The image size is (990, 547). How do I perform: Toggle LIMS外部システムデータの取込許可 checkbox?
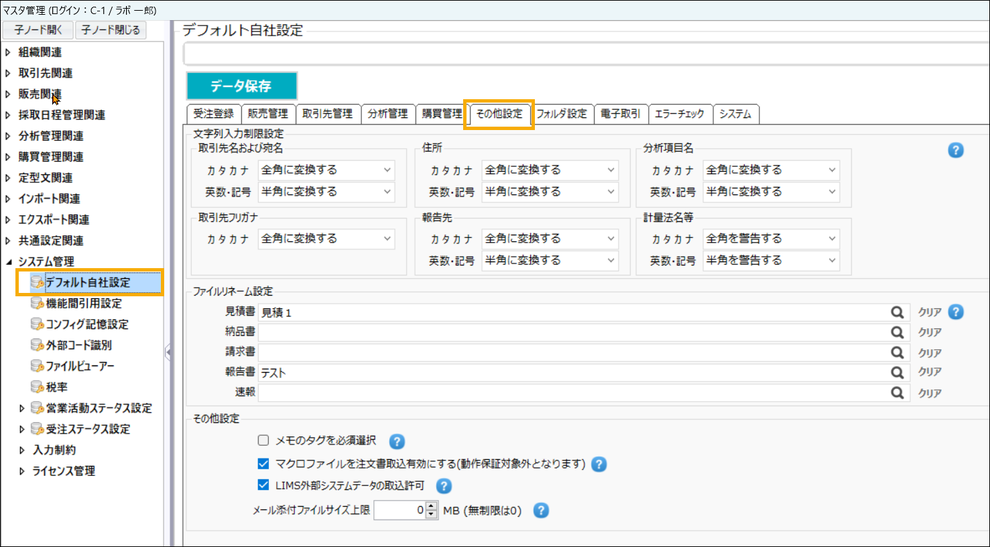click(264, 486)
